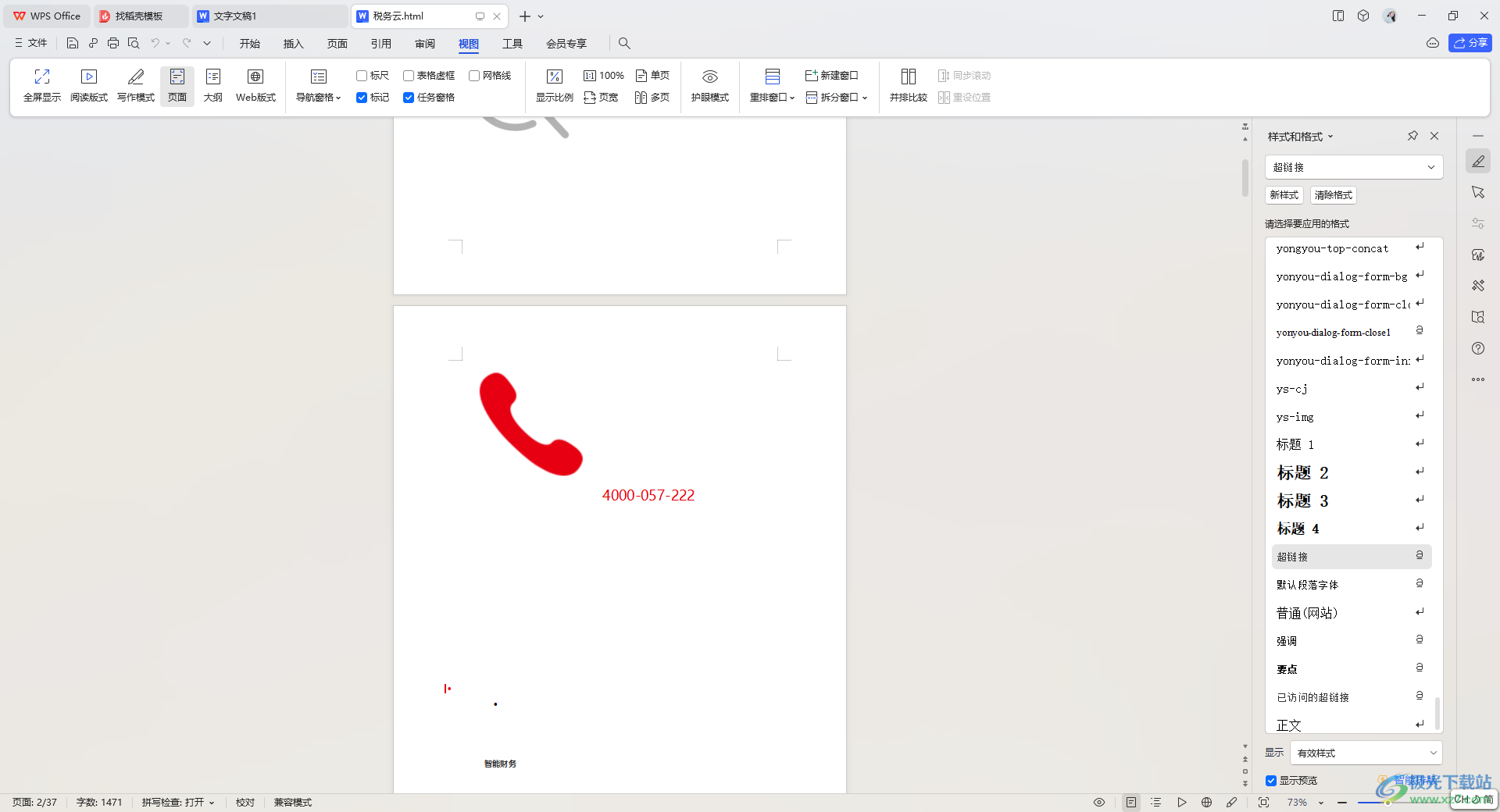The image size is (1500, 812).
Task: Switch to the Tools ribbon tab
Action: click(512, 44)
